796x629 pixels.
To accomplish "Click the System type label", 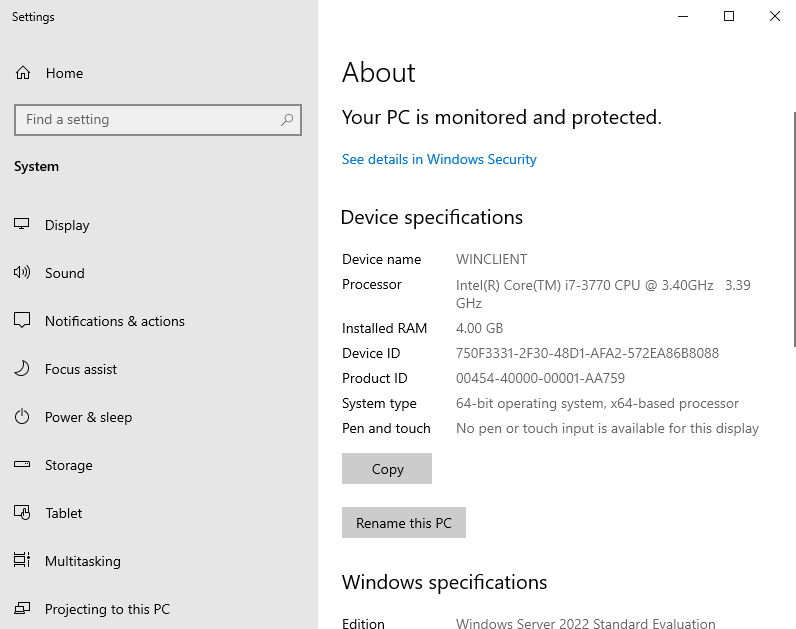I will click(379, 404).
